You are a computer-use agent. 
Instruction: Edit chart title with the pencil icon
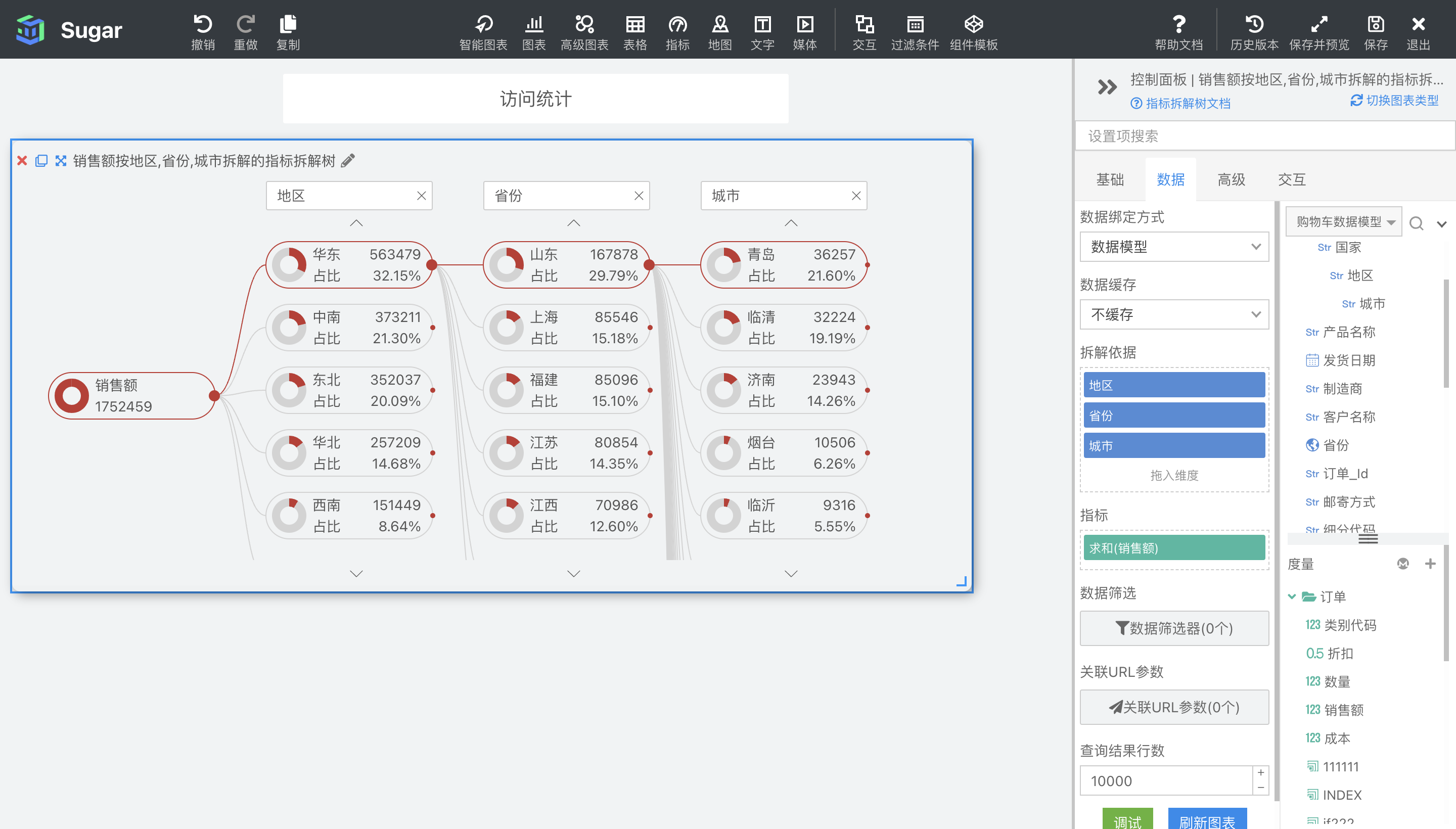[347, 161]
